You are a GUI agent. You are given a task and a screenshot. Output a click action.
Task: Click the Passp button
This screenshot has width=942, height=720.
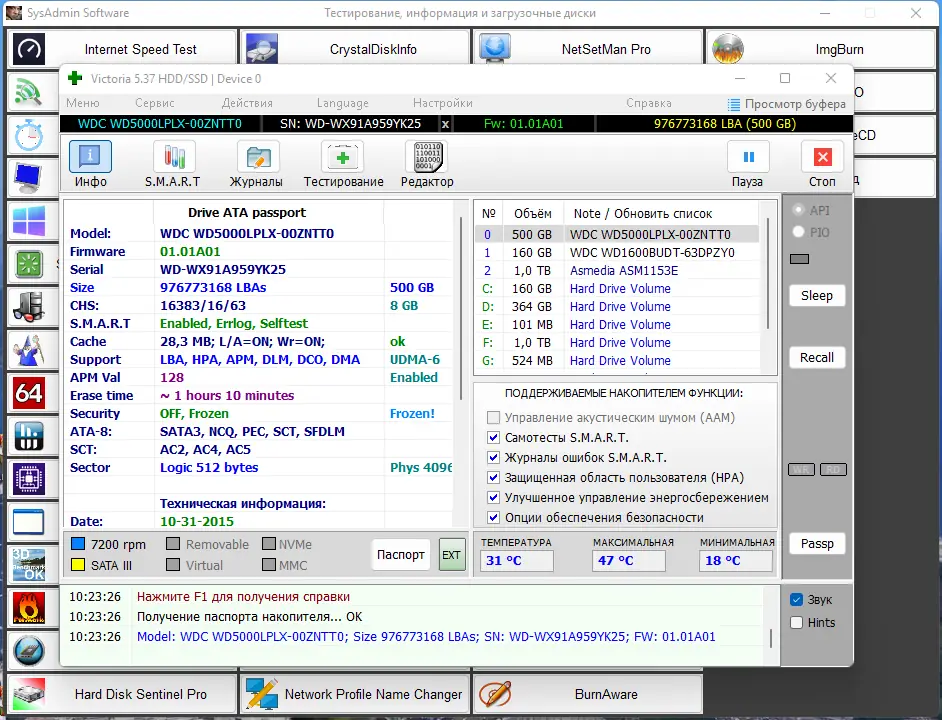pos(817,544)
